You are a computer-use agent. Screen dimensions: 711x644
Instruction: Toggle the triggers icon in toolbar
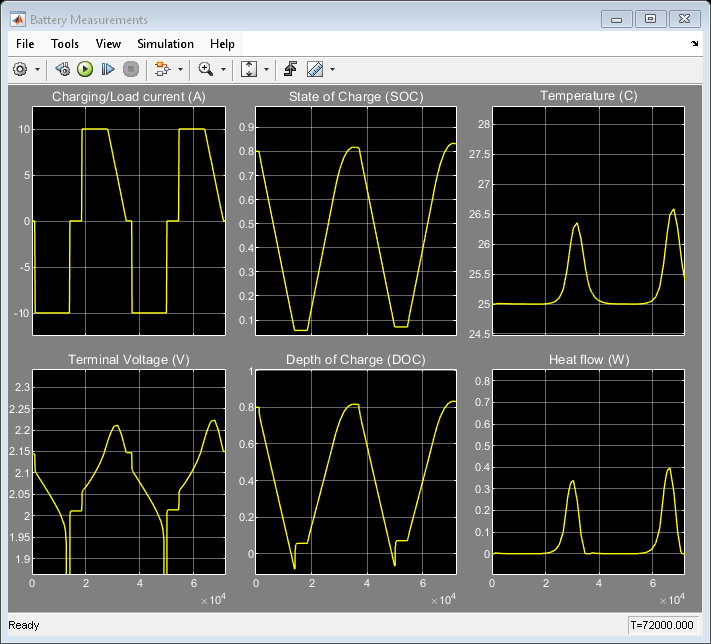click(290, 69)
